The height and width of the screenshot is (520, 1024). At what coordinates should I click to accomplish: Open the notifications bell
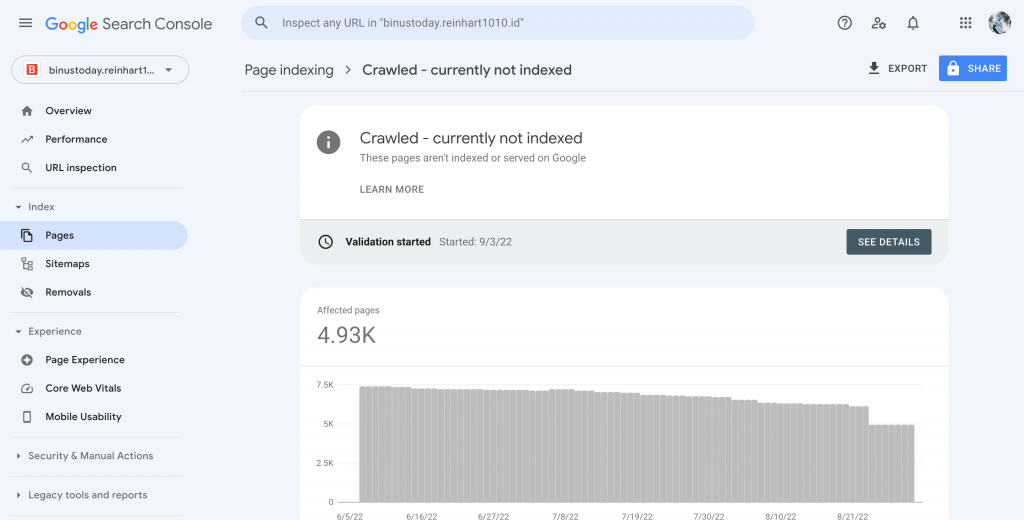[912, 23]
